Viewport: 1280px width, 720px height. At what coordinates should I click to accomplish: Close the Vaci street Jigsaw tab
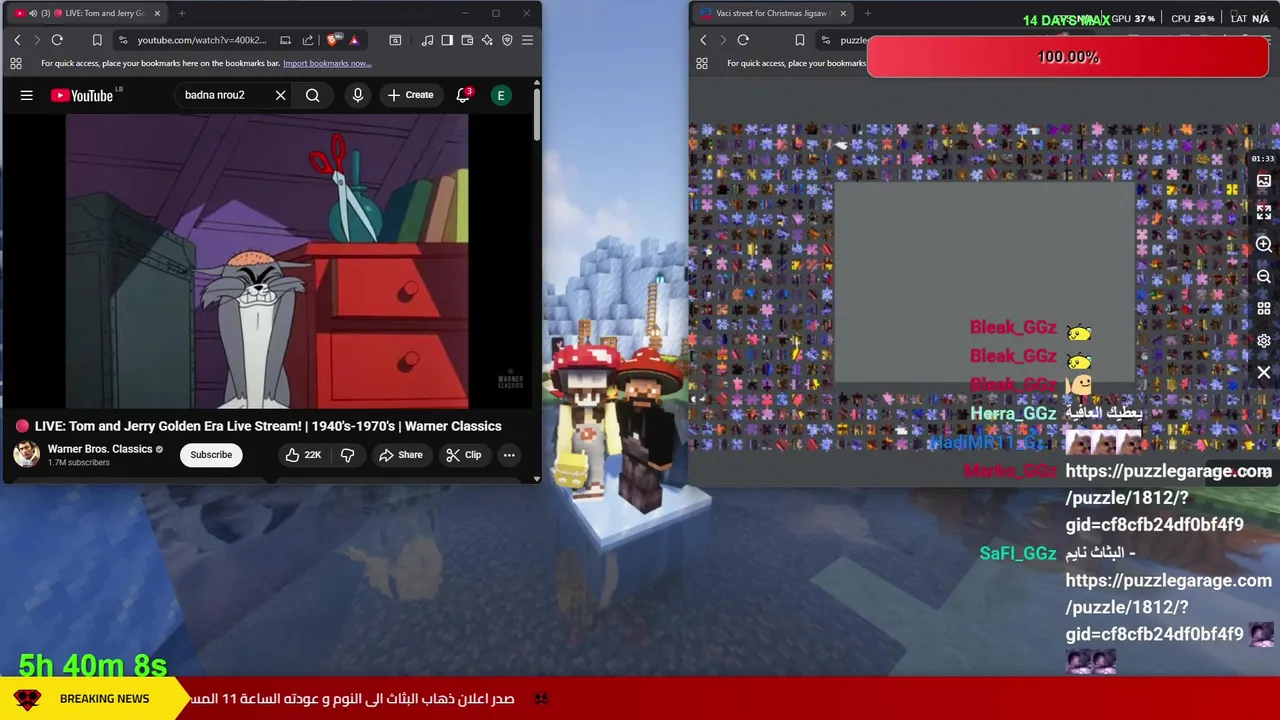[x=843, y=13]
